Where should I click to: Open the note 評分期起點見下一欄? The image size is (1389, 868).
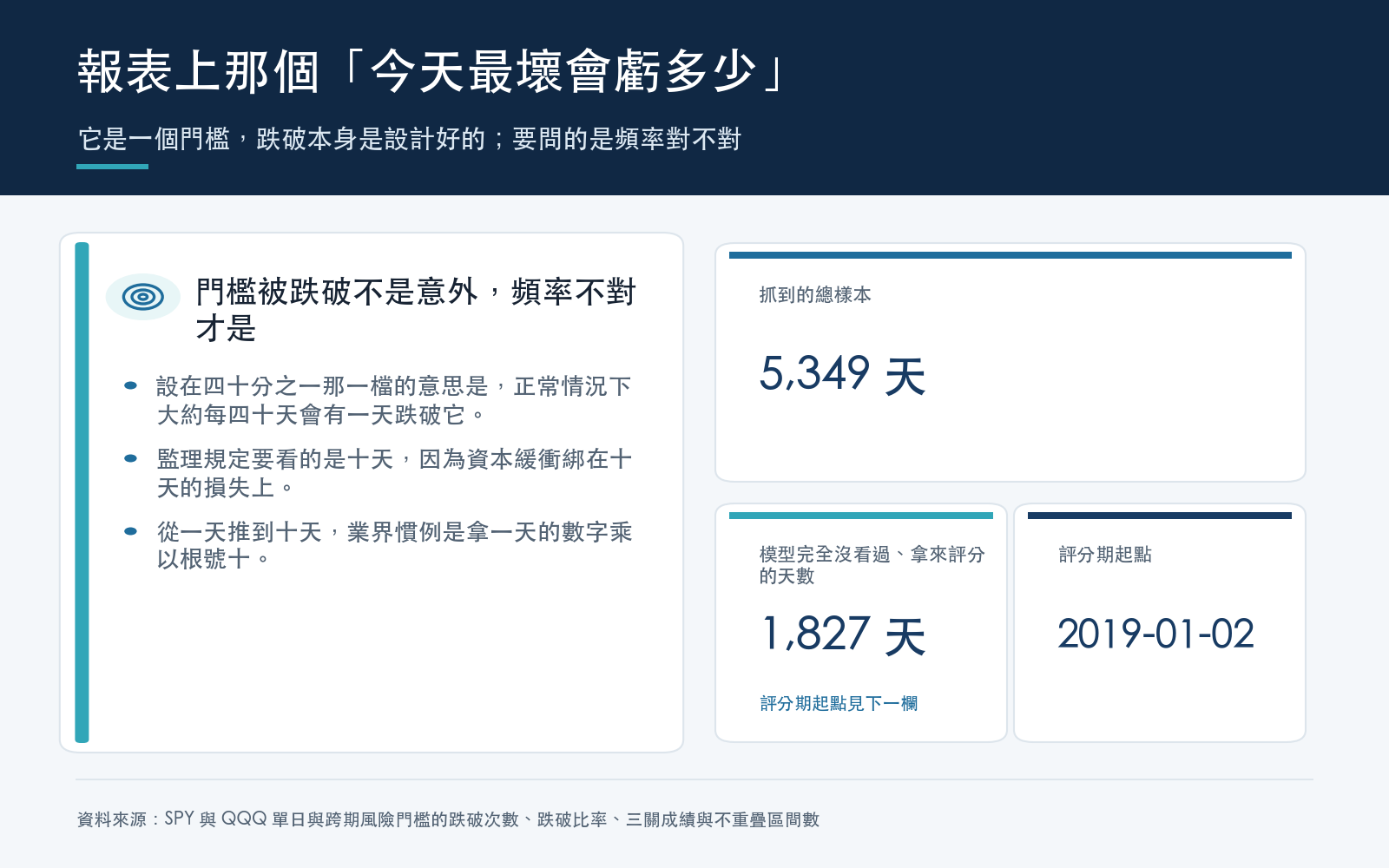(839, 703)
